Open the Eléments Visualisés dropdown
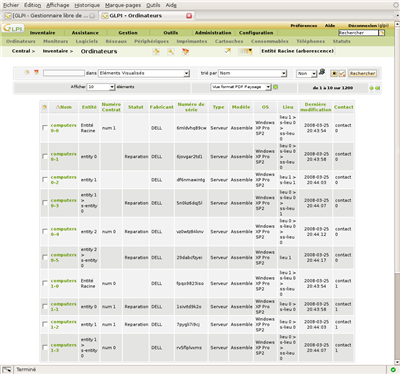400x374 pixels. [144, 73]
